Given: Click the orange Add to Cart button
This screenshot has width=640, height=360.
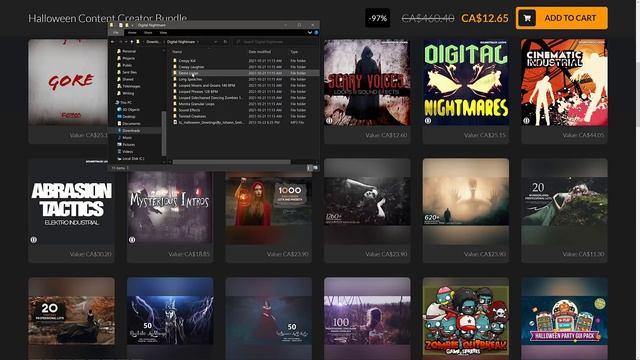Looking at the screenshot, I should [x=562, y=18].
